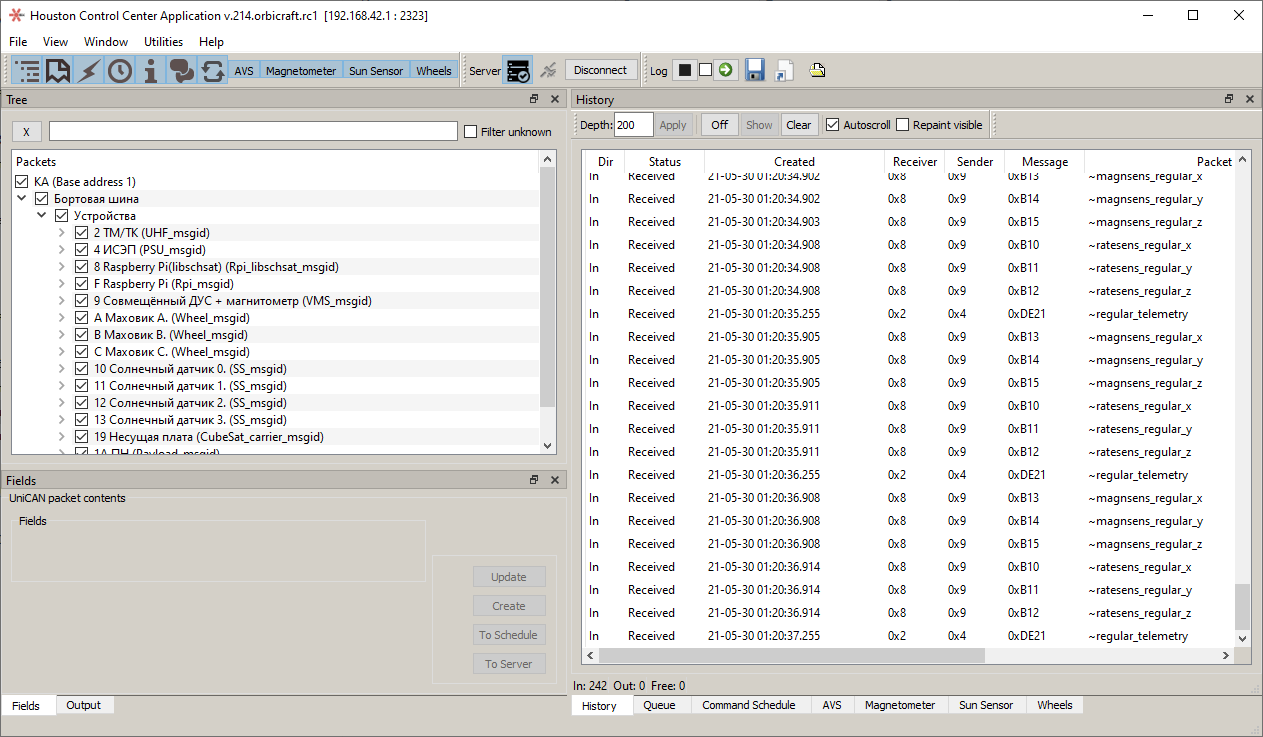Uncheck the Бортовая шина tree item
This screenshot has height=737, width=1263.
[x=41, y=198]
